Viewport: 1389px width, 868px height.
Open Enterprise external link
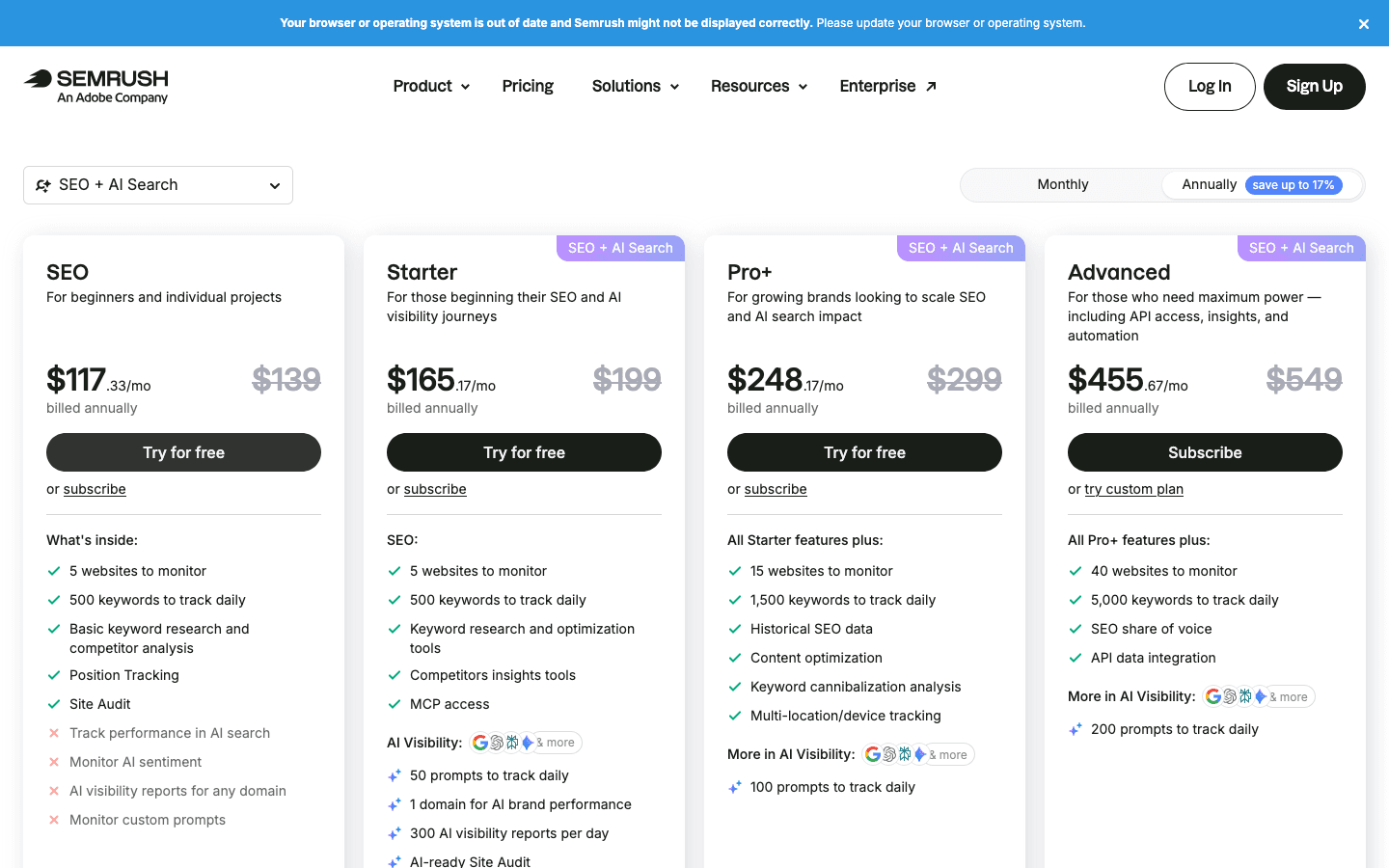[887, 86]
